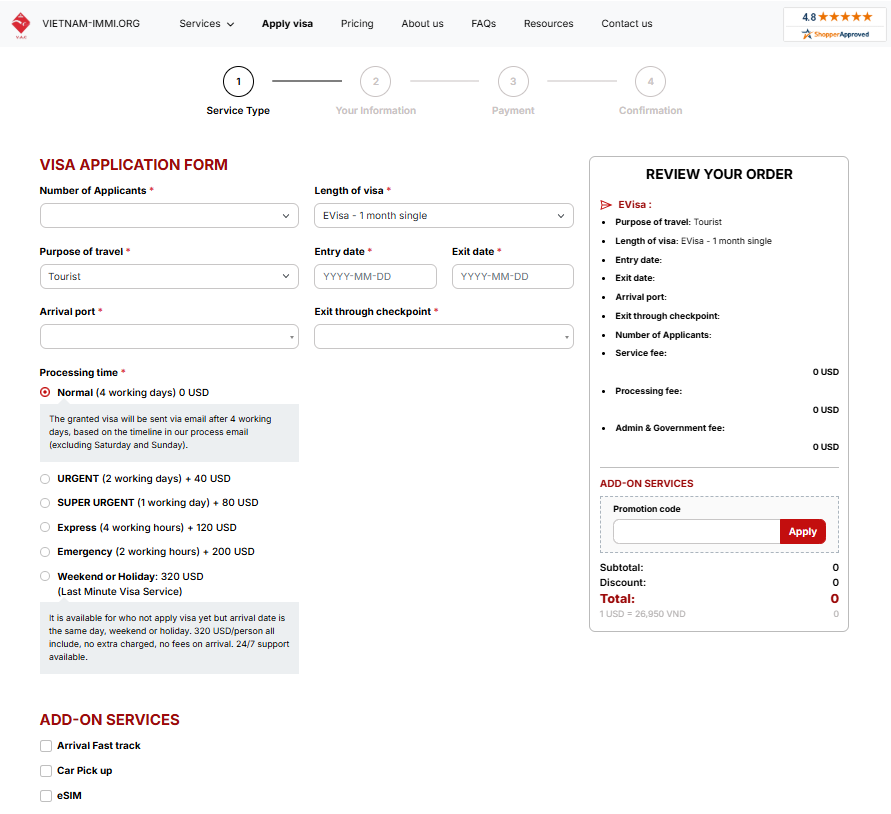Choose Emergency 2 working hours processing
Viewport: 891px width, 814px height.
coord(45,552)
